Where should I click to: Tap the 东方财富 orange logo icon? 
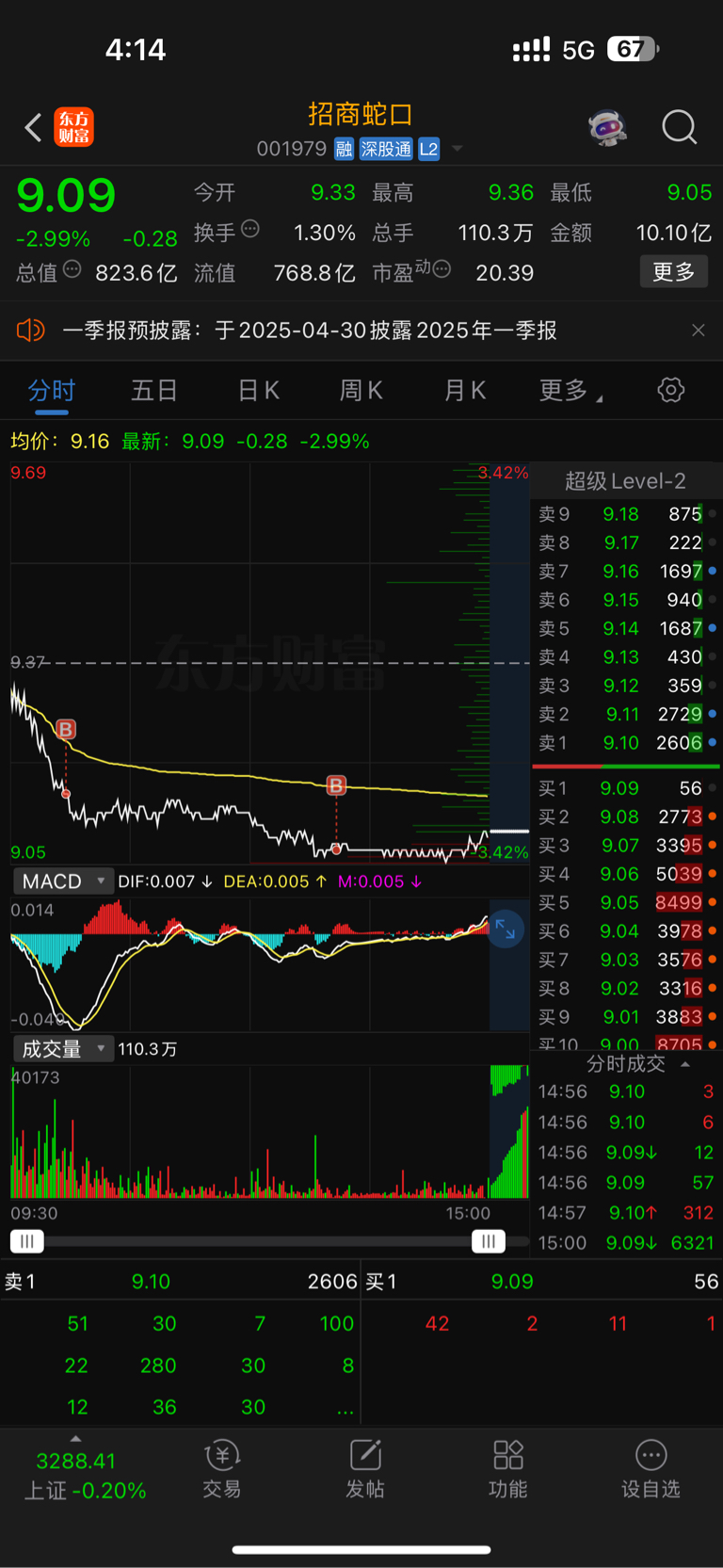click(73, 127)
